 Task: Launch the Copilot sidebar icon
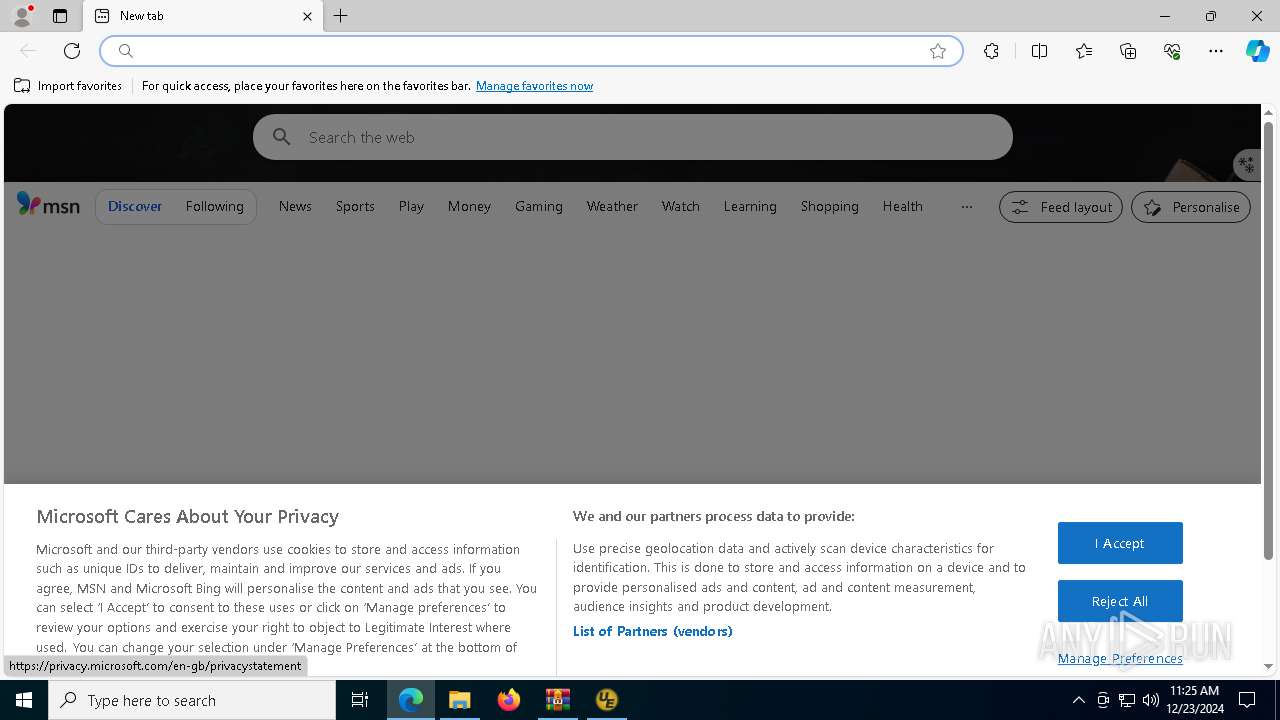click(1257, 51)
